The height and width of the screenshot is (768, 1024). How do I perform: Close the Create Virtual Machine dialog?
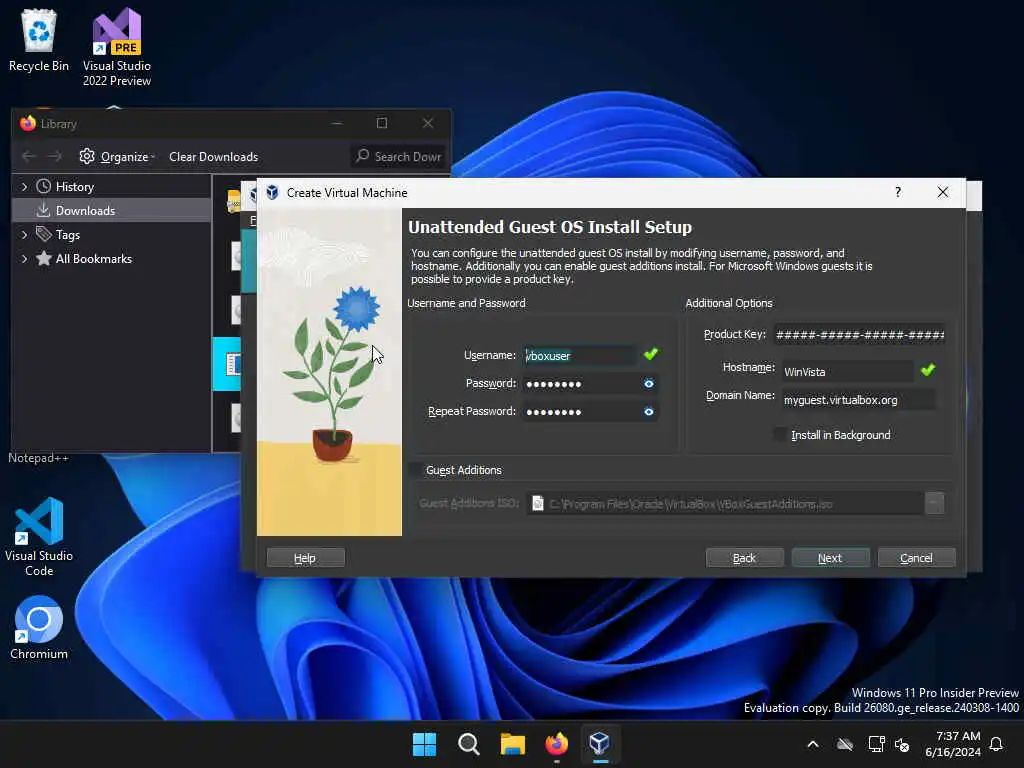point(943,192)
